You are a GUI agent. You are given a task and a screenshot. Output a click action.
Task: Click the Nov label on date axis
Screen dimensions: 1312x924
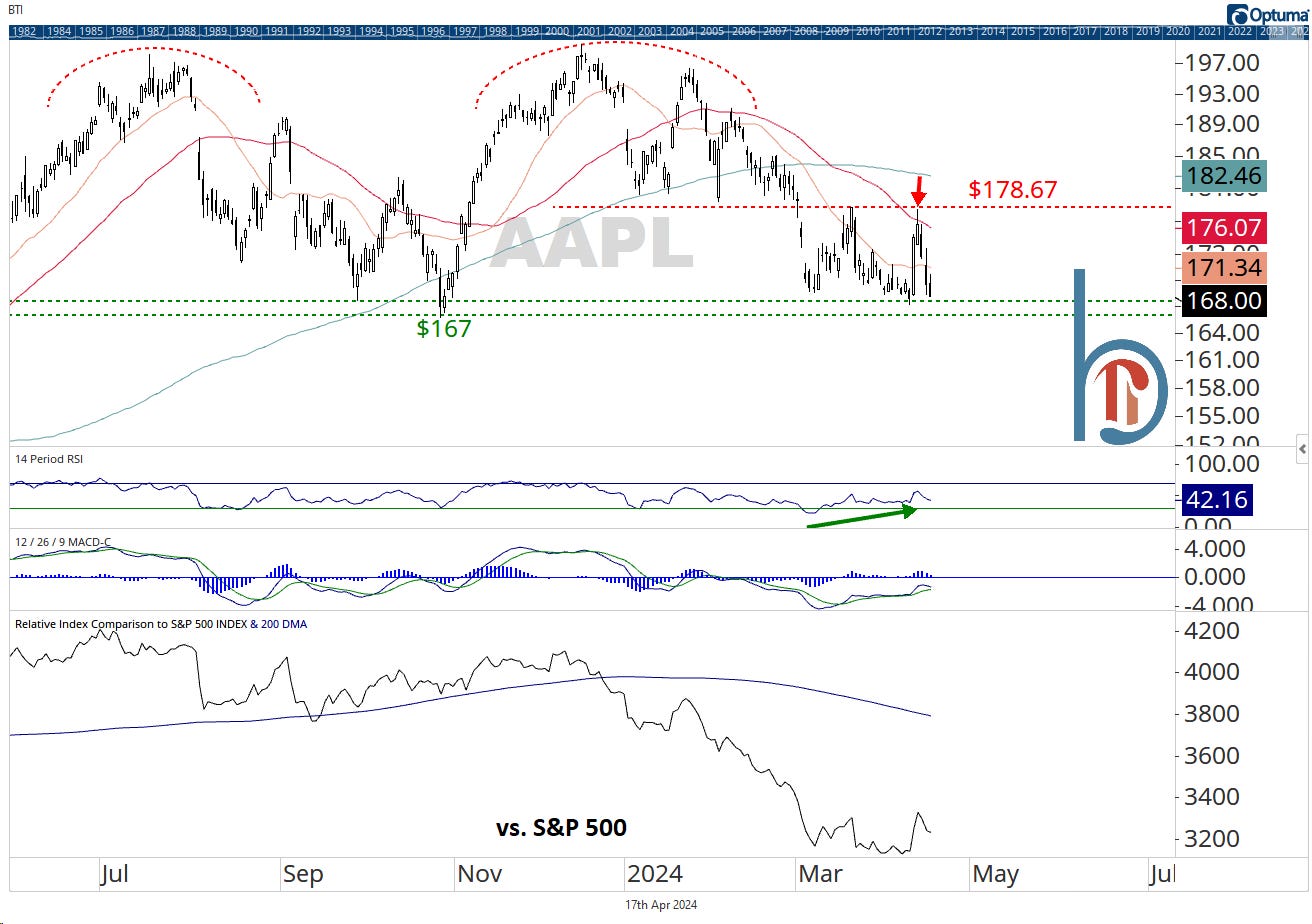point(479,874)
